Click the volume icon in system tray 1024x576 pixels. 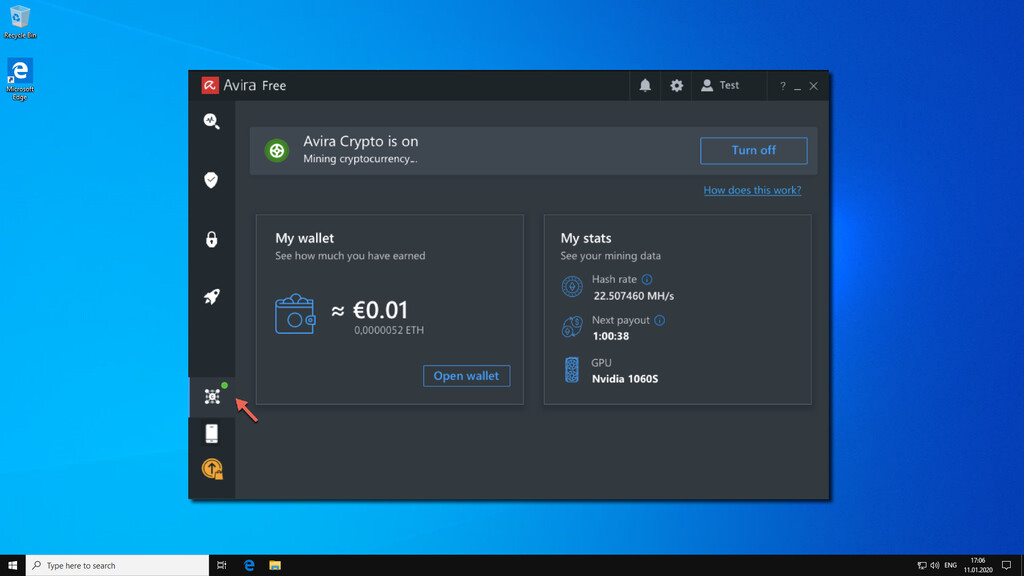(x=935, y=566)
